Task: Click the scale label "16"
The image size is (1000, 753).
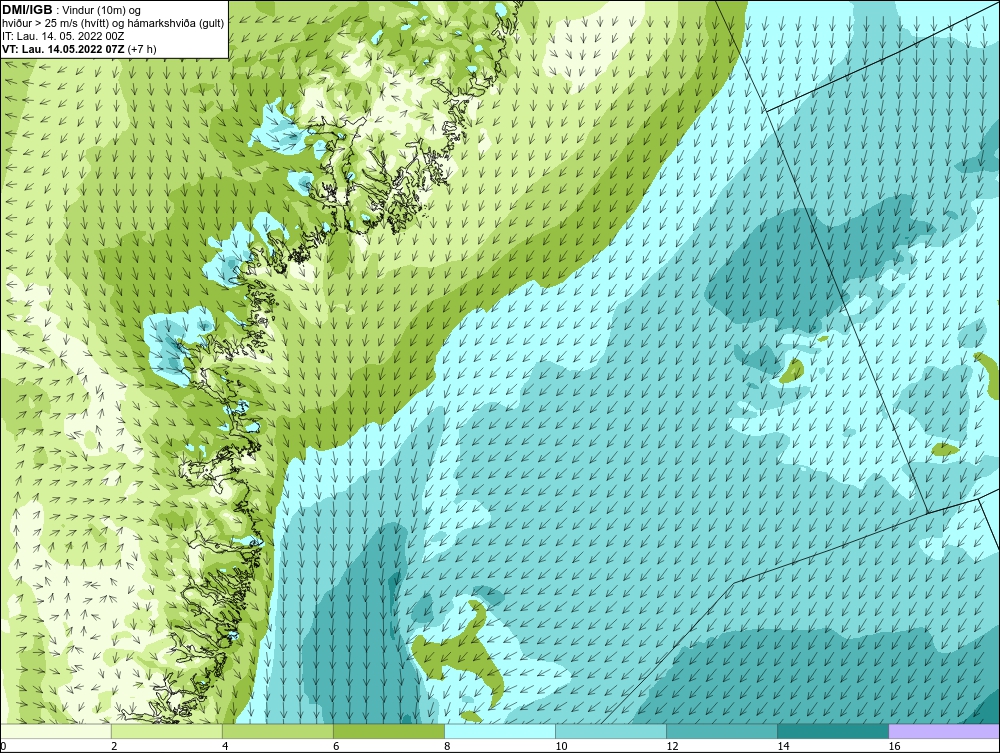Action: click(893, 746)
